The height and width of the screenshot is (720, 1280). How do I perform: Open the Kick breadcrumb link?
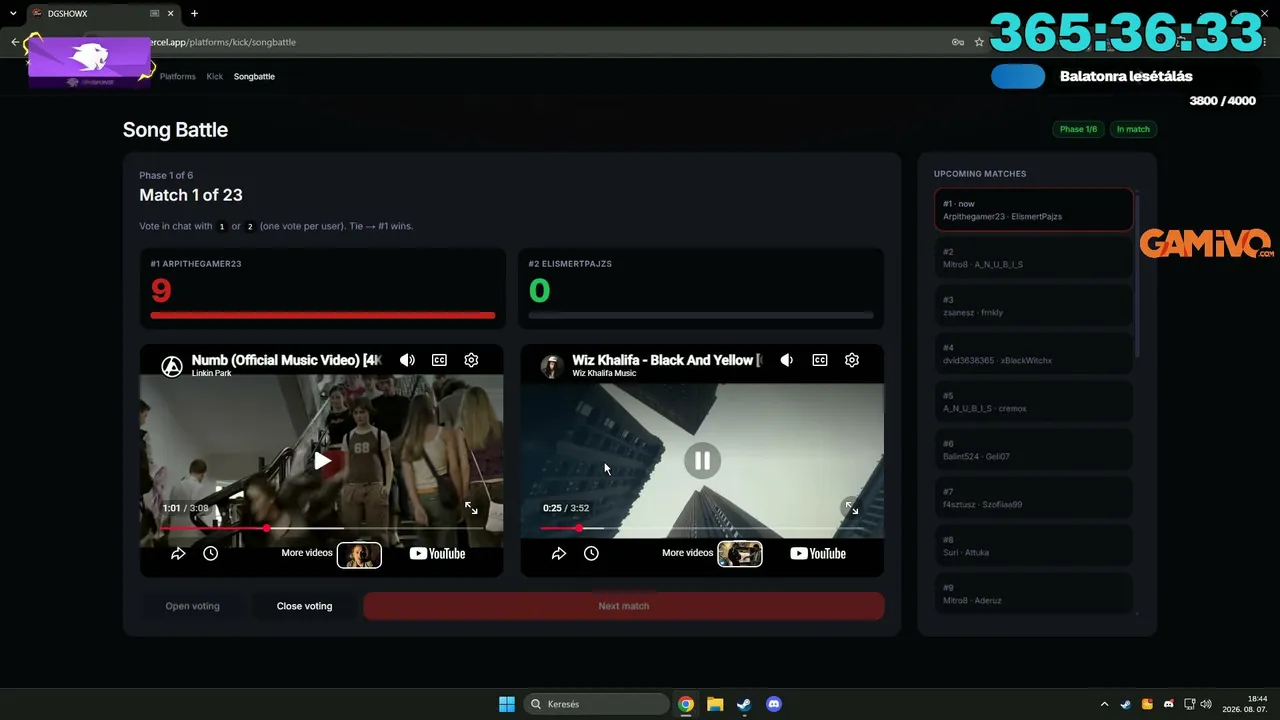pyautogui.click(x=215, y=76)
